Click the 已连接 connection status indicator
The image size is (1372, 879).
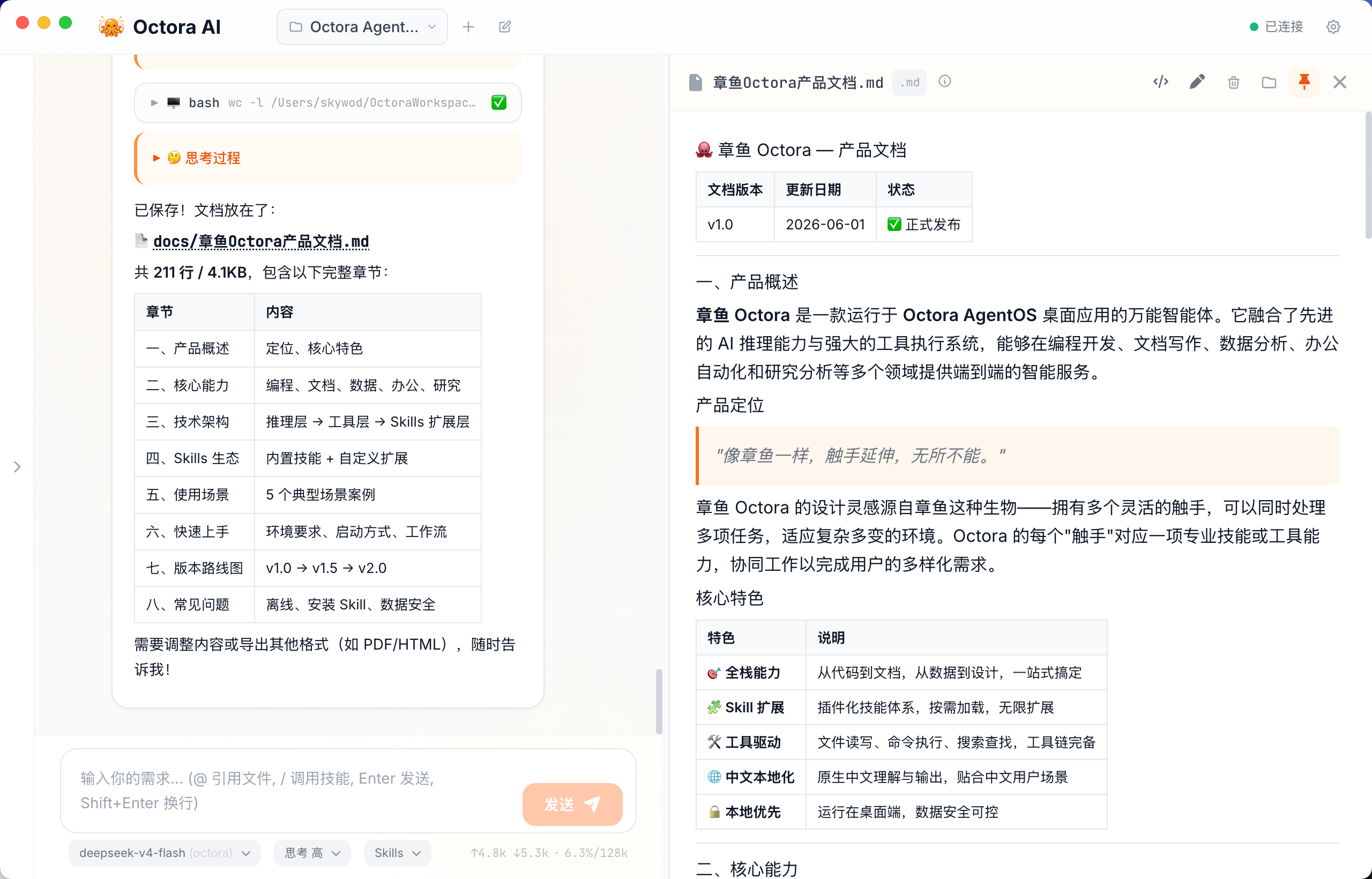coord(1276,27)
